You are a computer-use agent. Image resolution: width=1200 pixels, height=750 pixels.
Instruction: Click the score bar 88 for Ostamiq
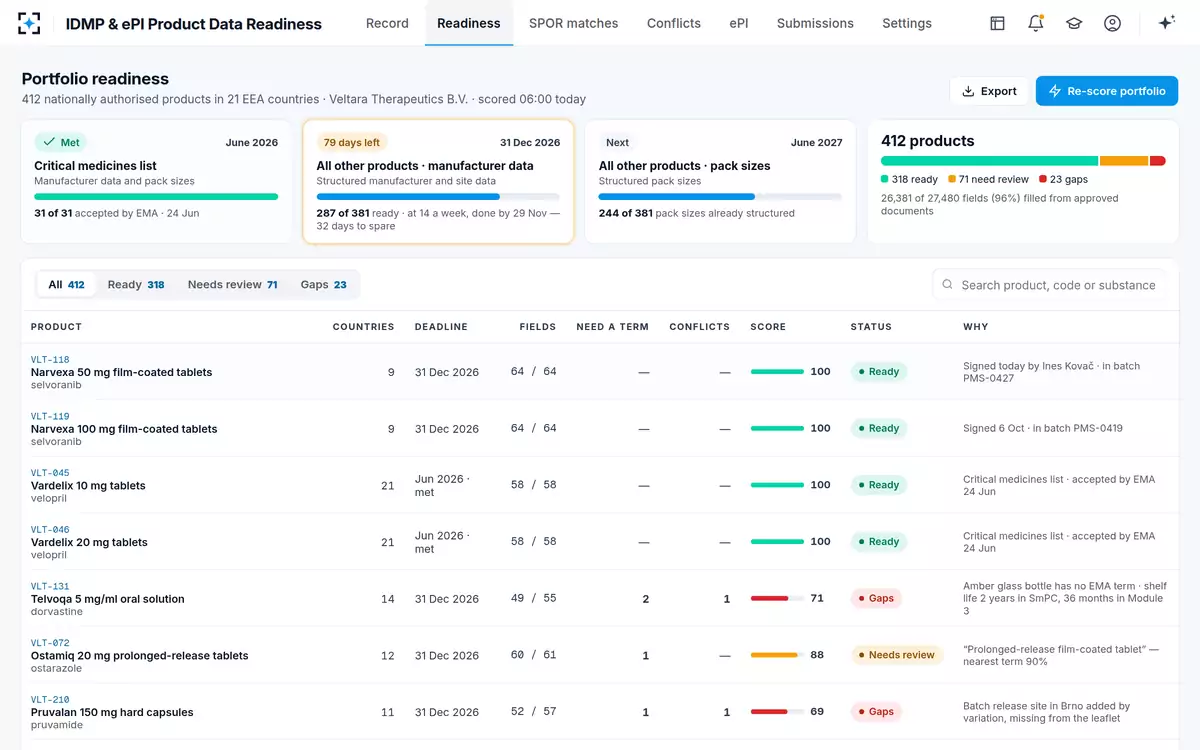(777, 655)
